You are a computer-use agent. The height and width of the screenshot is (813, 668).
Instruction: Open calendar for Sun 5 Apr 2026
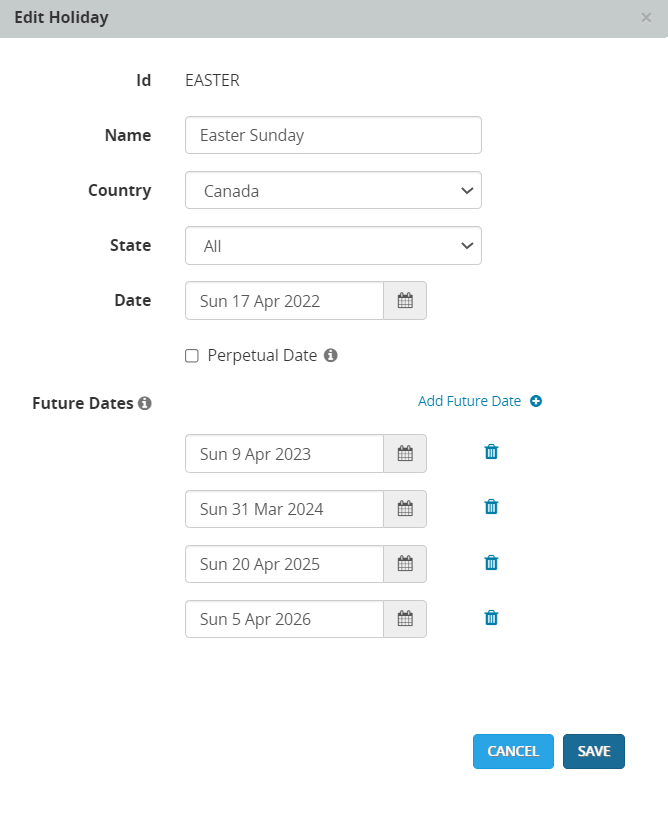click(x=405, y=619)
